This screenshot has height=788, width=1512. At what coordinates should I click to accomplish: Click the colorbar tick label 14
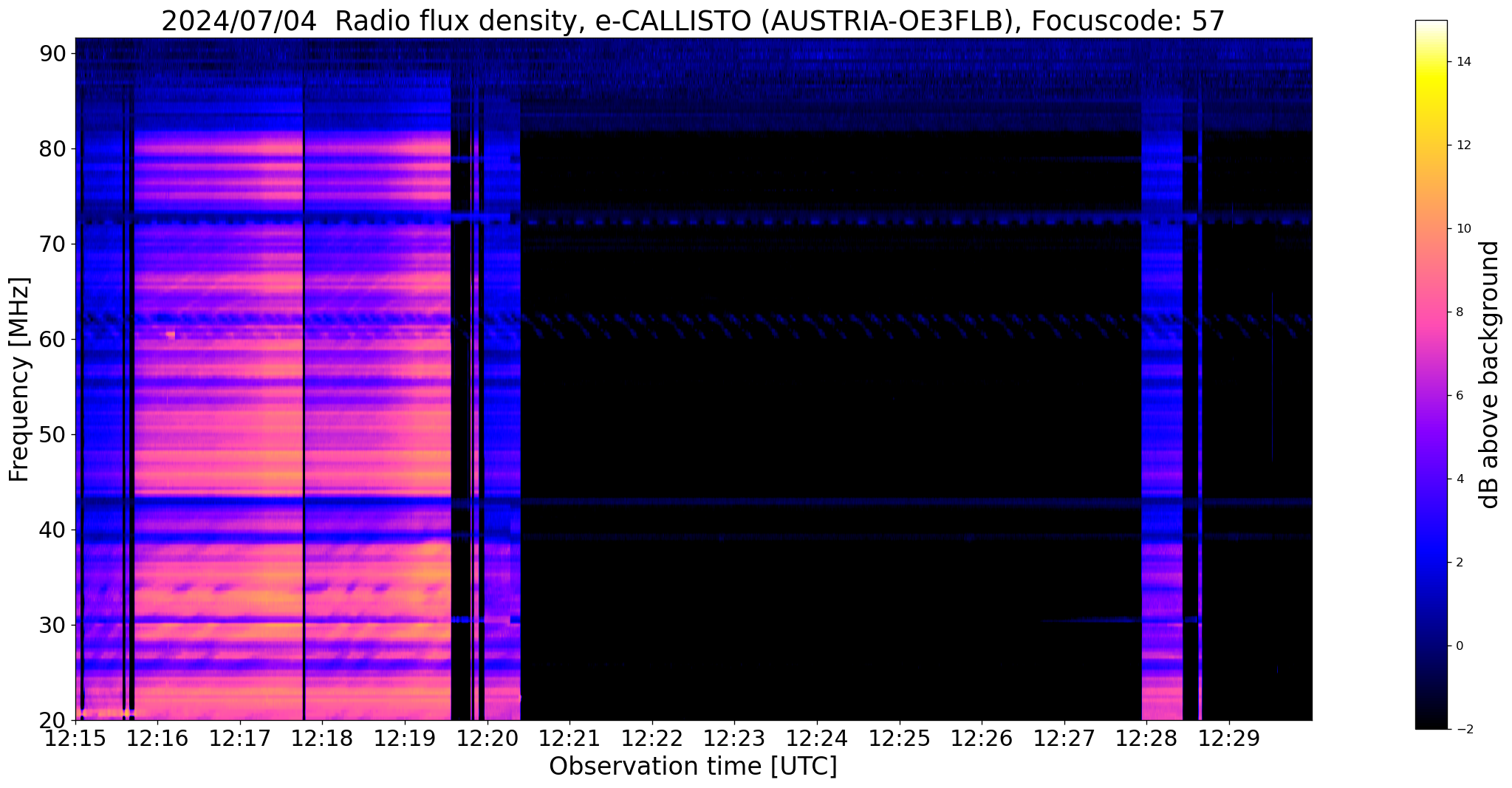[x=1462, y=62]
